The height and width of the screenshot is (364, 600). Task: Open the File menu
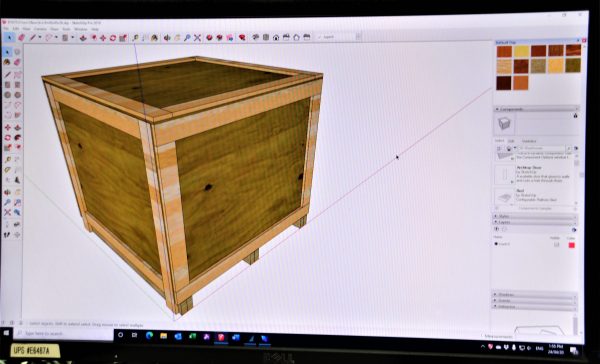(x=6, y=29)
